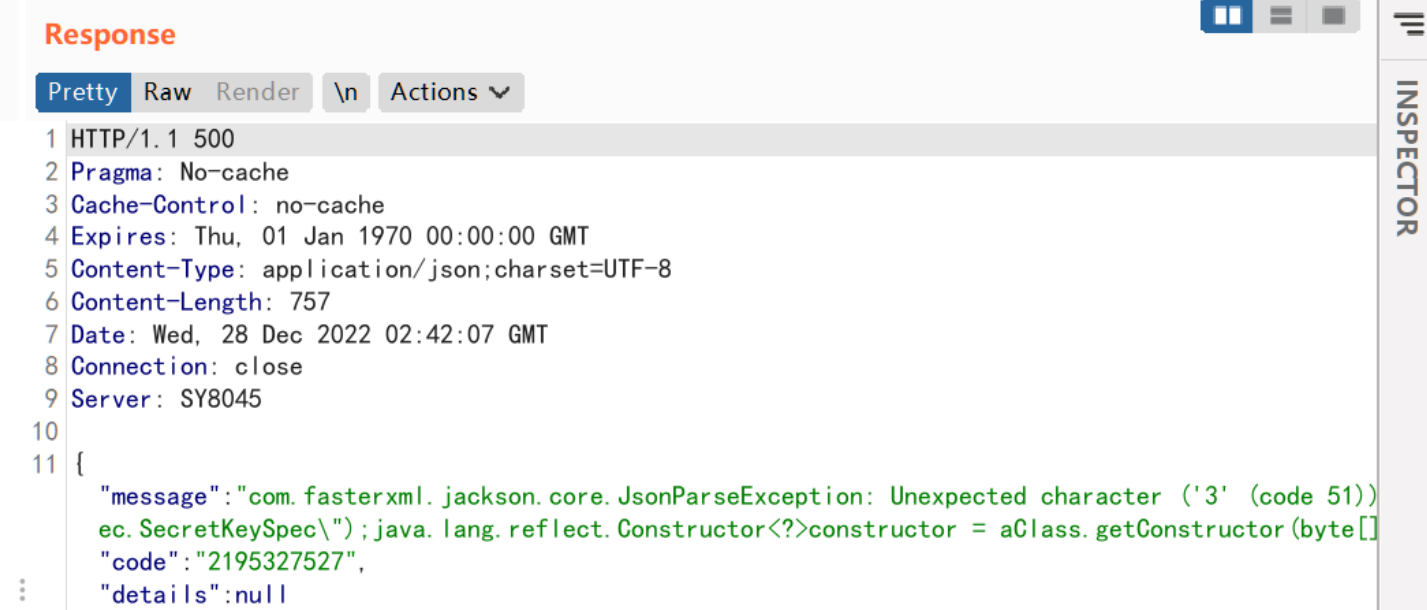
Task: Switch to single combined view layout
Action: [1333, 16]
